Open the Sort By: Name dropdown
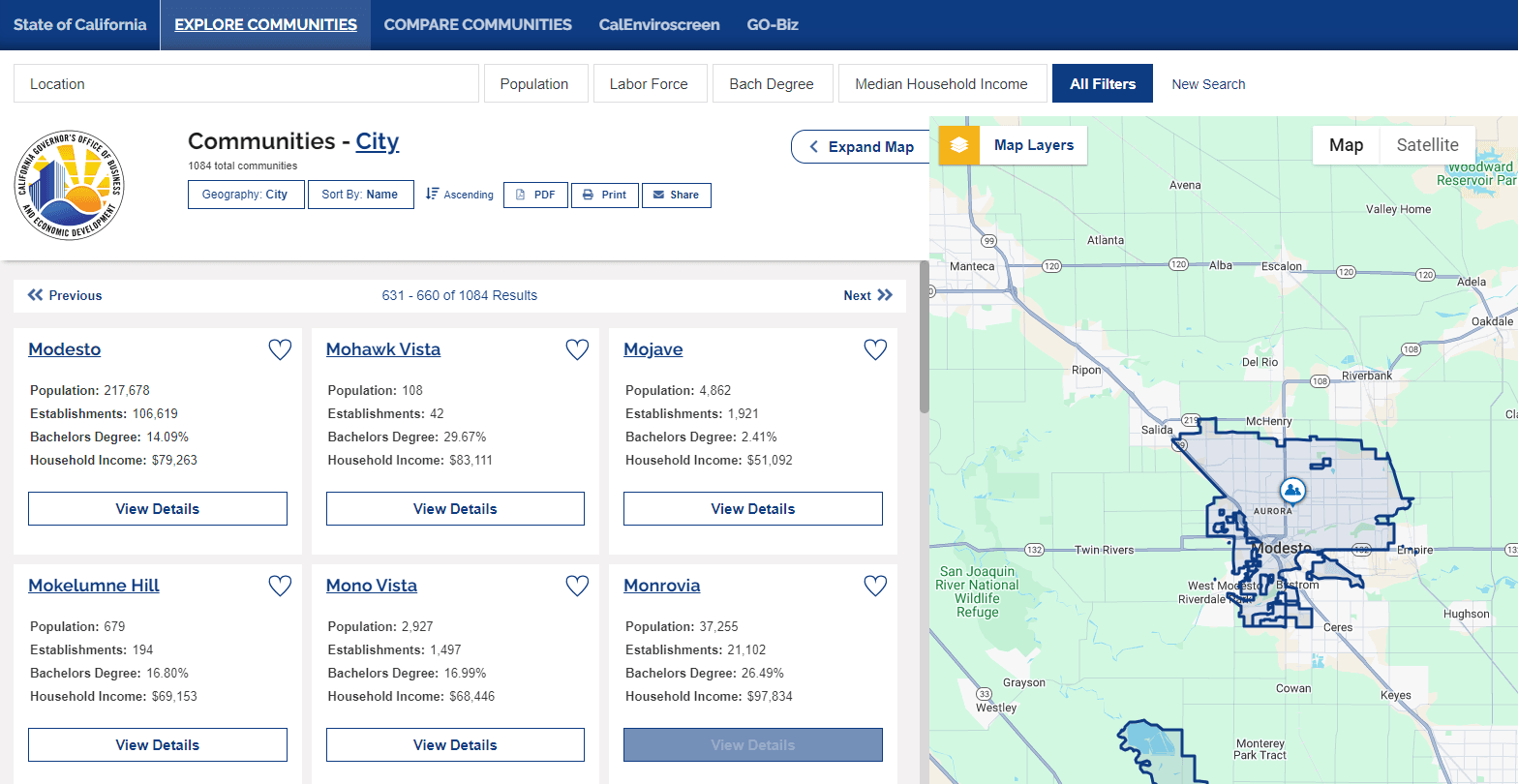Screen dimensions: 1518x784 click(x=360, y=195)
